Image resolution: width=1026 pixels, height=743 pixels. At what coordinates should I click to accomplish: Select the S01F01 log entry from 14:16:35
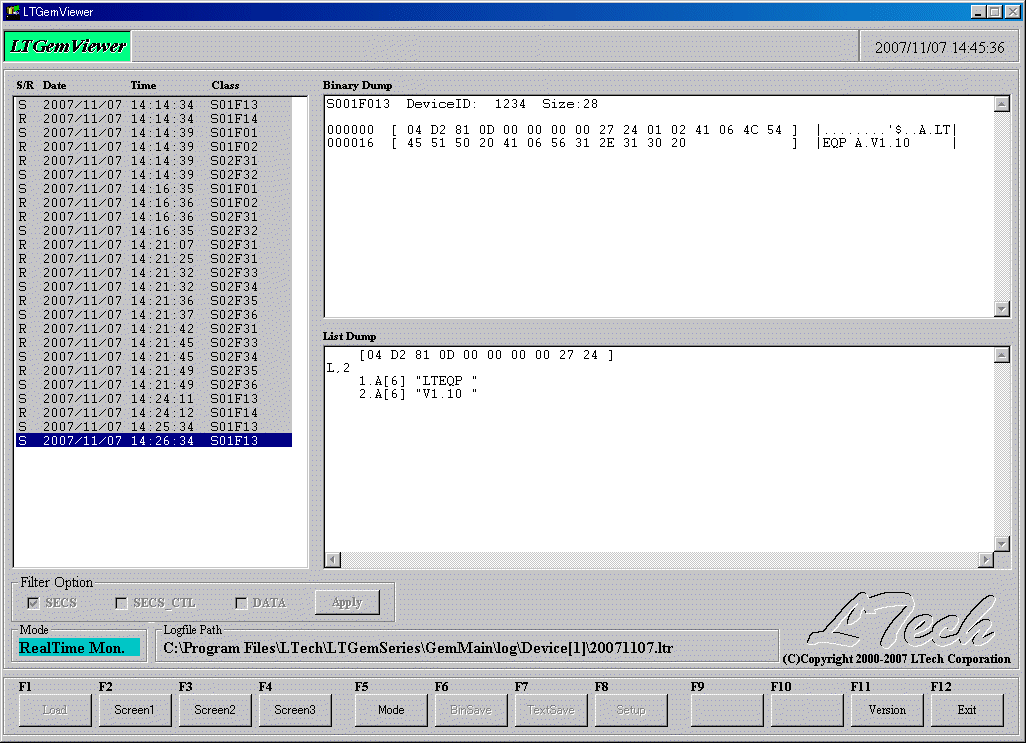click(150, 187)
